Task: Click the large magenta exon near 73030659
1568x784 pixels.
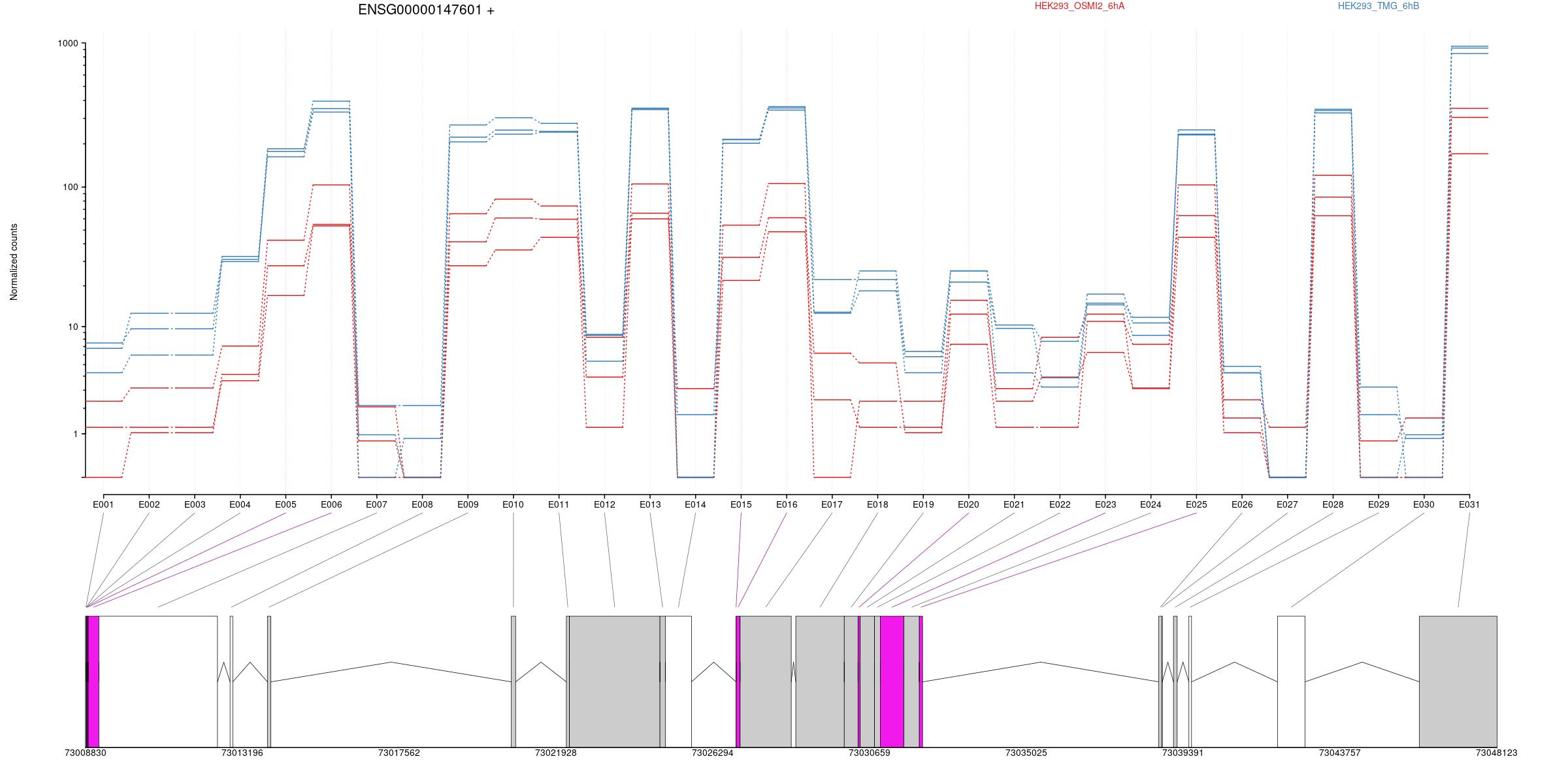Action: 892,681
